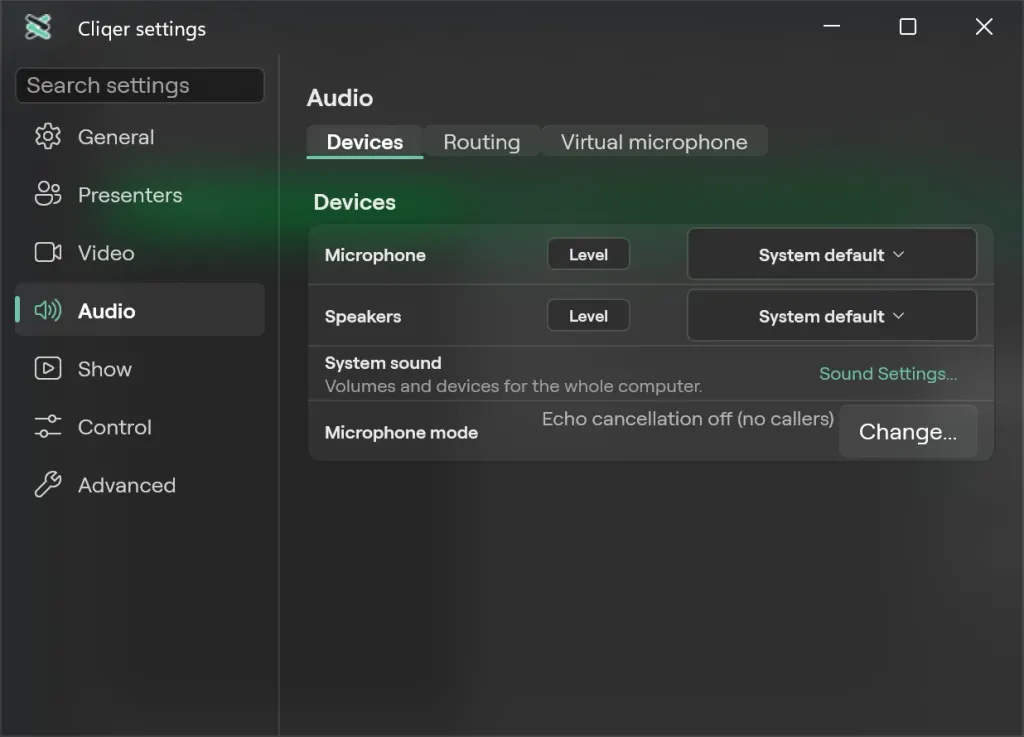
Task: Click the Audio speaker icon
Action: pyautogui.click(x=48, y=310)
